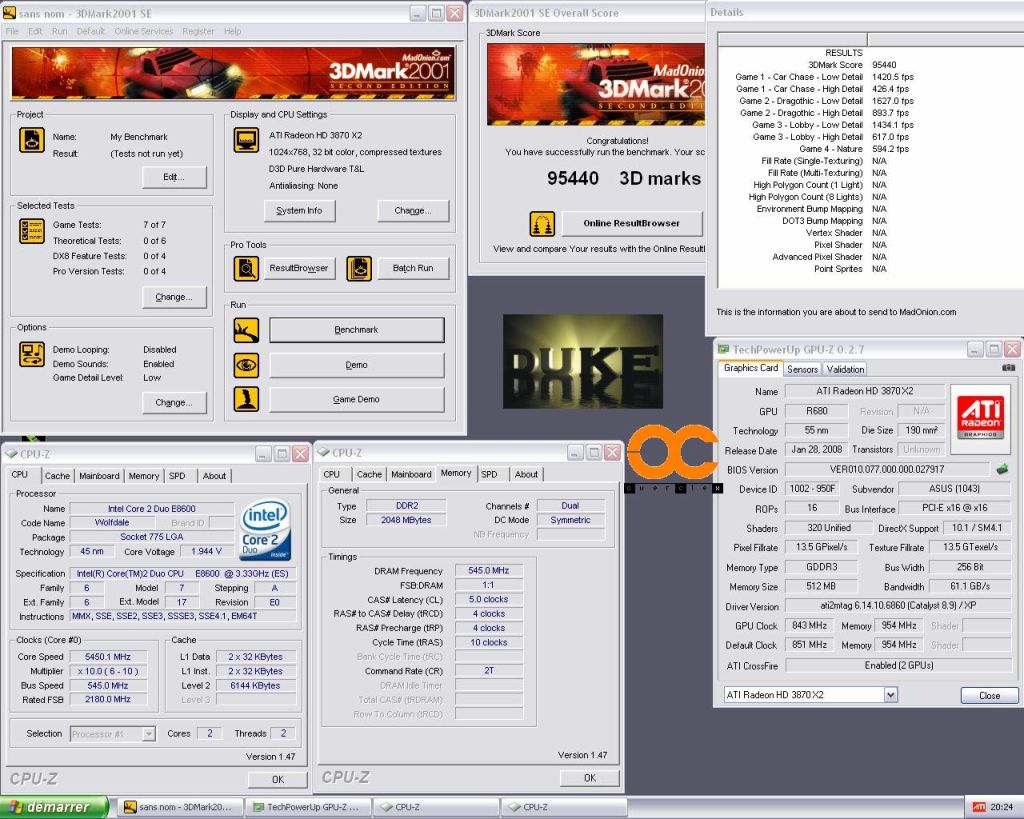Select the Graphics Card tab in GPU-Z
1024x819 pixels.
[750, 368]
